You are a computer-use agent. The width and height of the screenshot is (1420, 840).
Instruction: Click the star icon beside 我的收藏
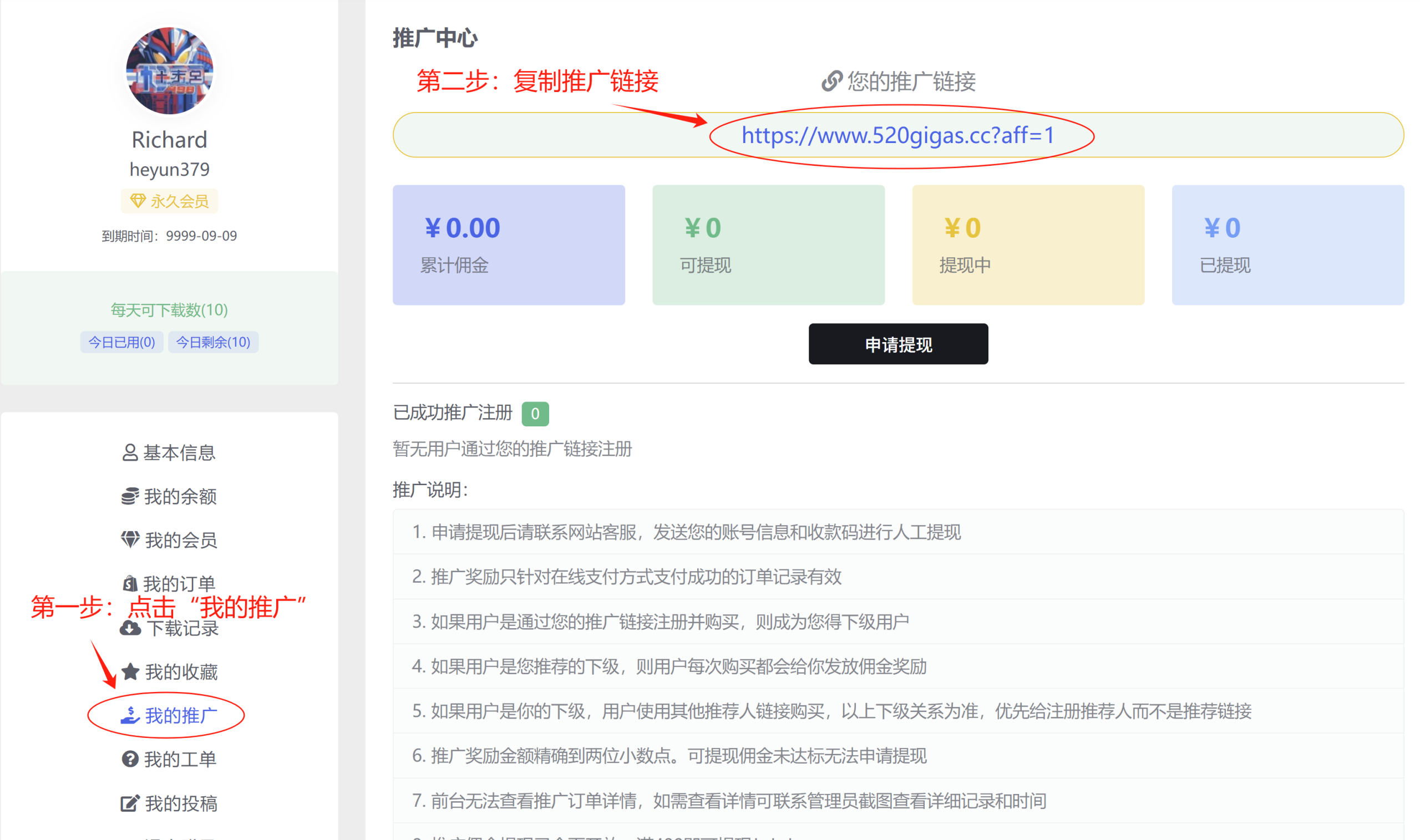[130, 672]
